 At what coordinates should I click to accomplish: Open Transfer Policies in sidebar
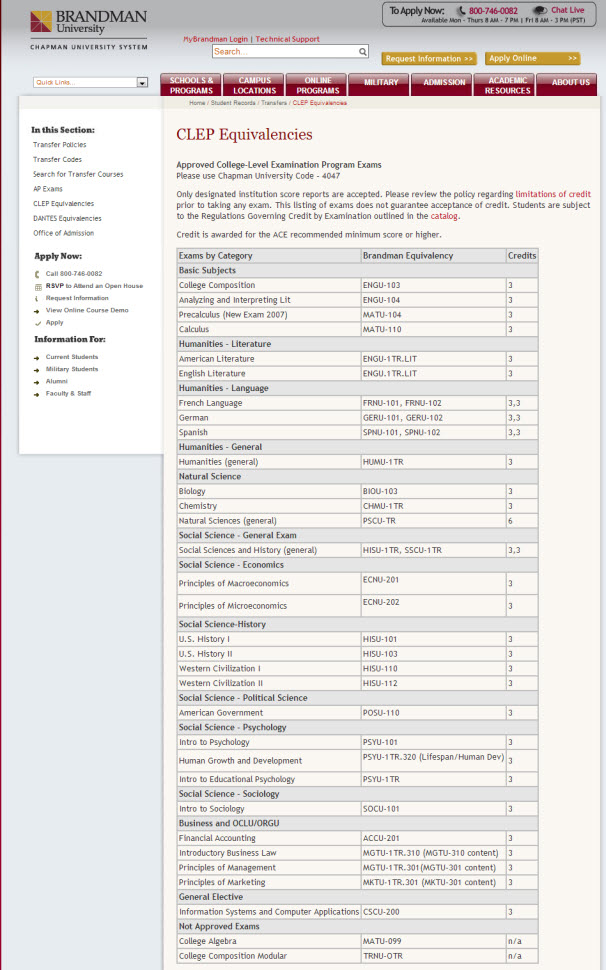59,145
